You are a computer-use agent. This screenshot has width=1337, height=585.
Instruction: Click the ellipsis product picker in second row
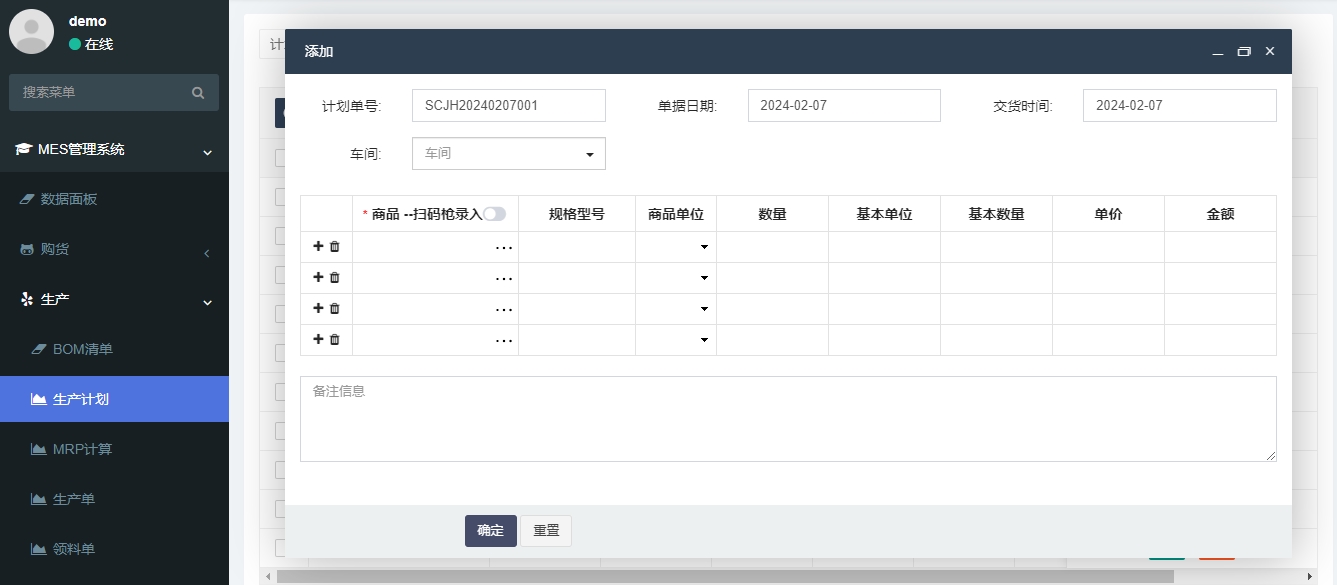503,278
